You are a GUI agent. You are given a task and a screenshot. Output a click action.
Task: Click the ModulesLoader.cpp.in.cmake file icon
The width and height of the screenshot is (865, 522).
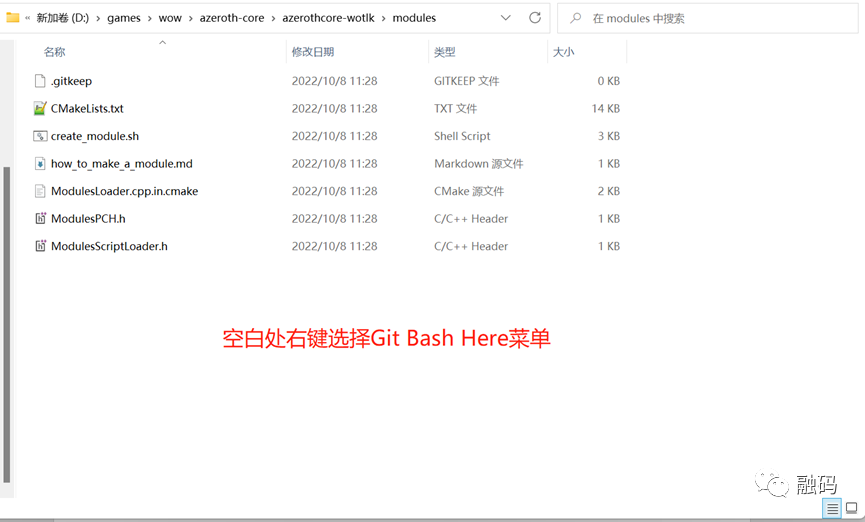coord(40,191)
